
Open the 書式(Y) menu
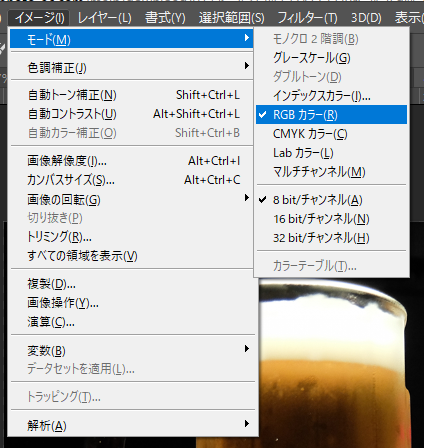(x=165, y=18)
